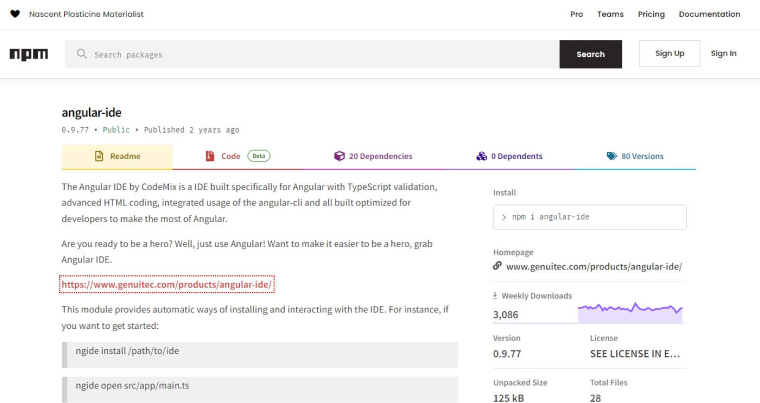Click the sidebar Version value 0.9.77
This screenshot has width=760, height=403.
pyautogui.click(x=507, y=354)
